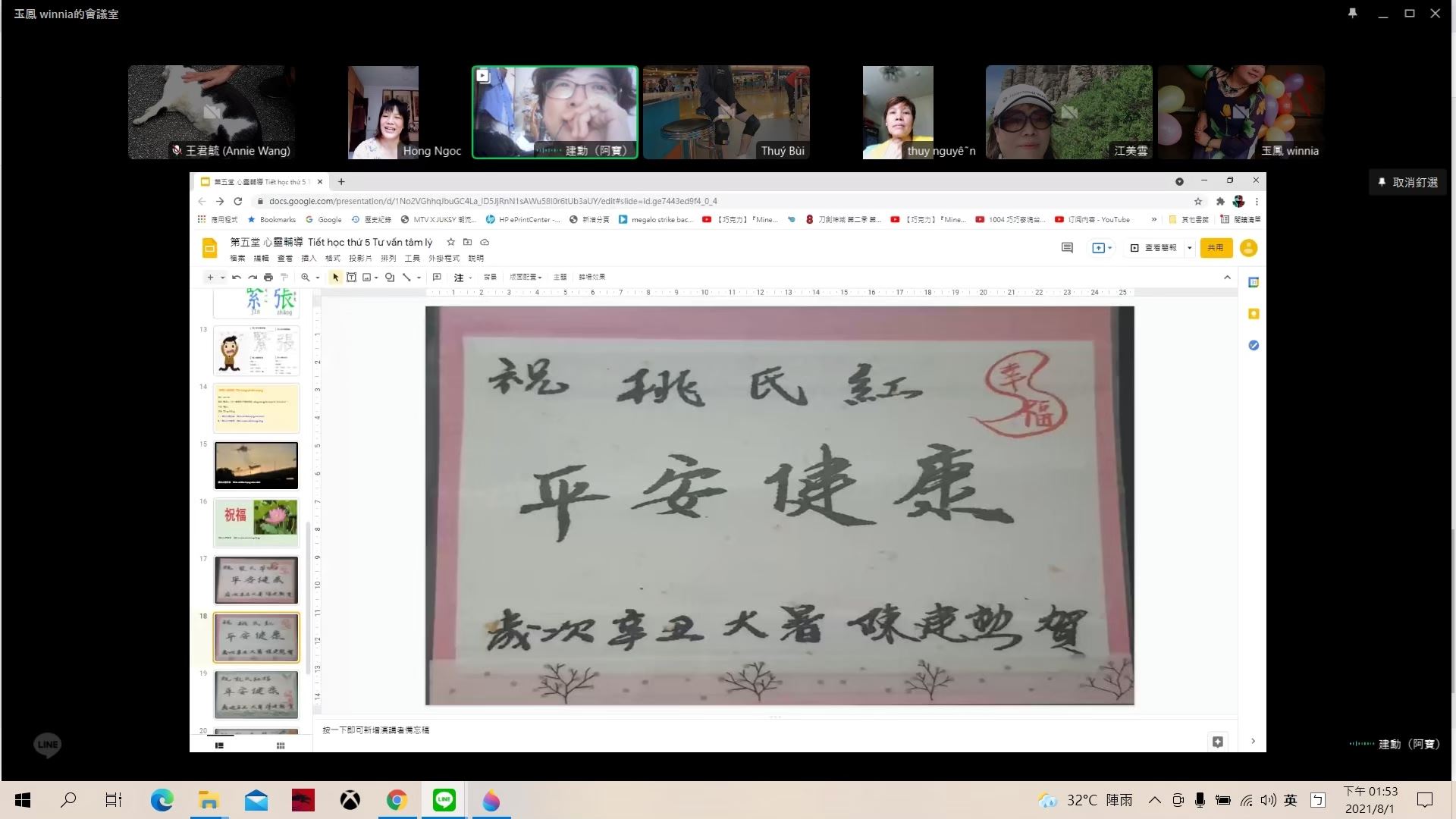This screenshot has height=819, width=1456.
Task: Open the 編輯 menu
Action: tap(261, 259)
